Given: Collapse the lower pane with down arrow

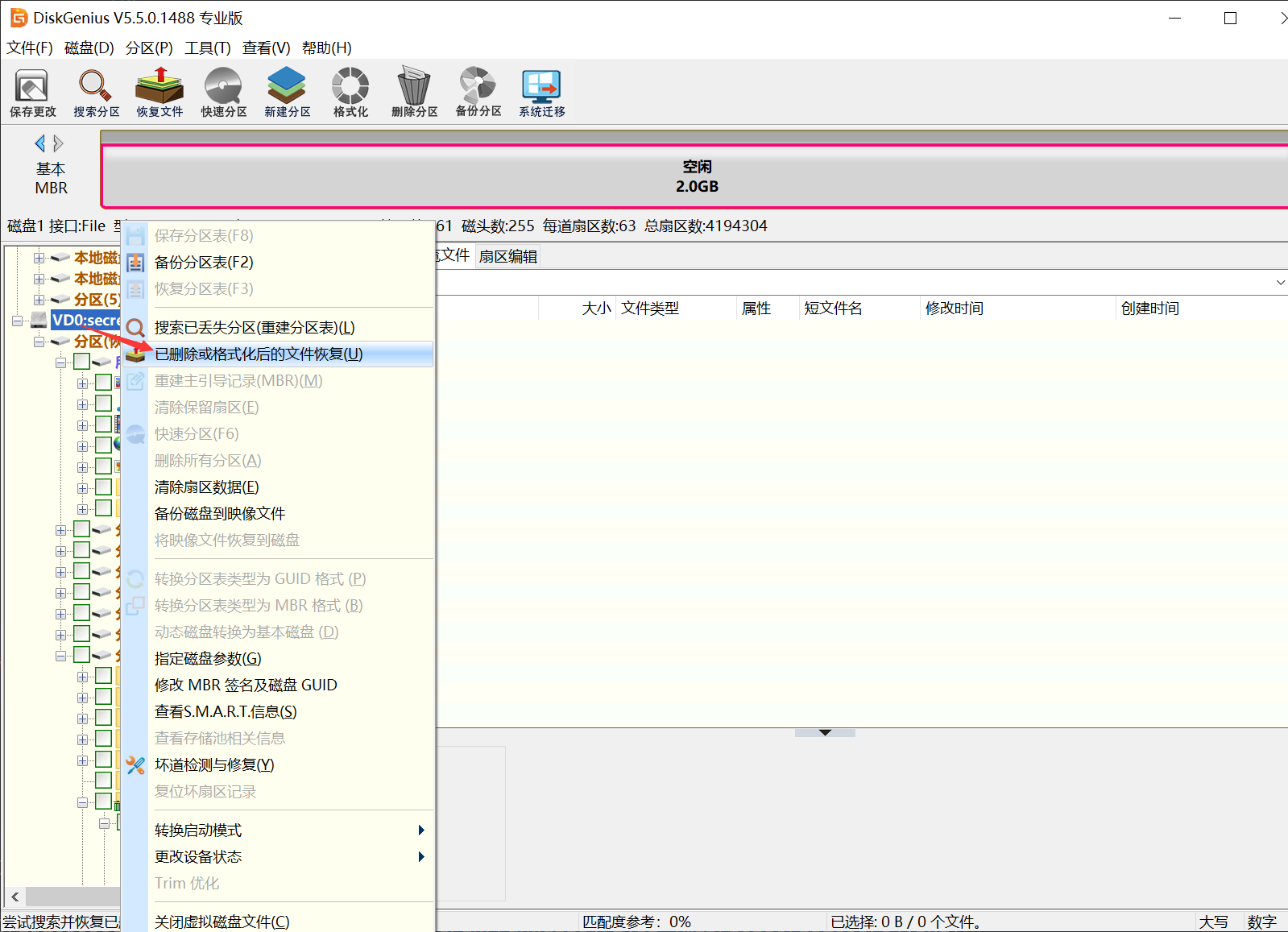Looking at the screenshot, I should coord(825,733).
